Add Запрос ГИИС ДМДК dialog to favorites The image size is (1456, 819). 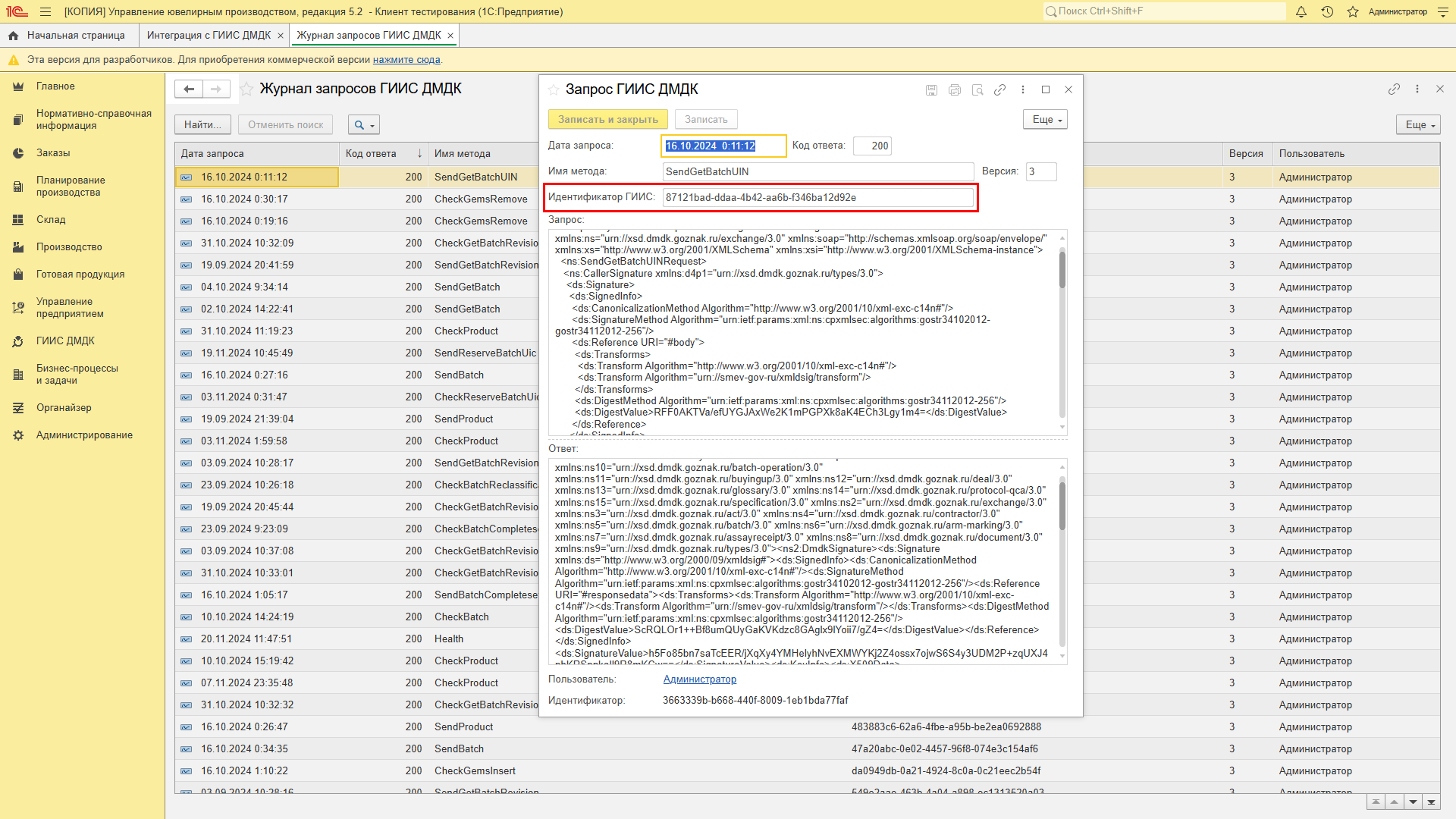point(554,89)
